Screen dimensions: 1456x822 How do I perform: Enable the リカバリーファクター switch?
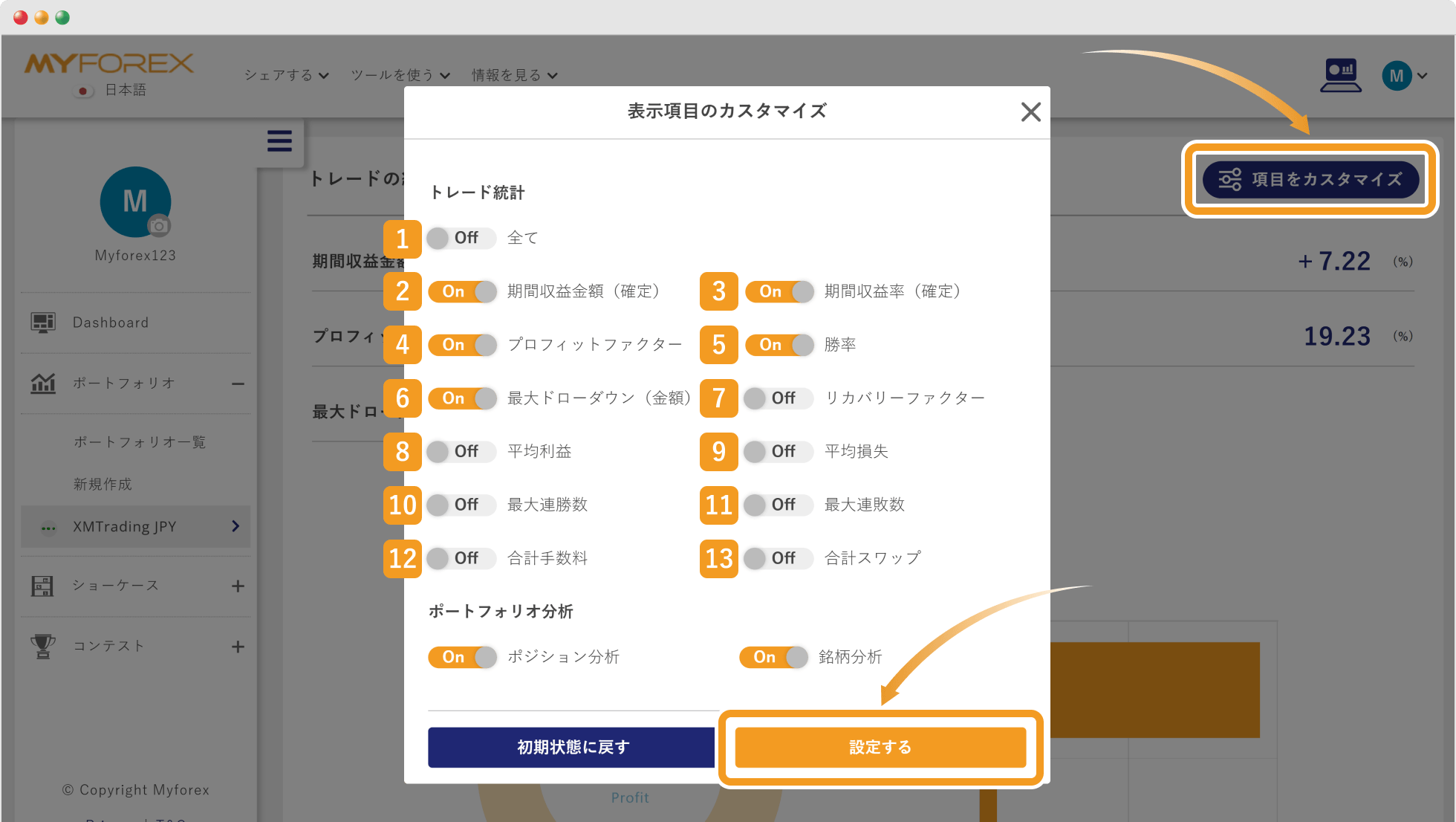click(x=779, y=398)
